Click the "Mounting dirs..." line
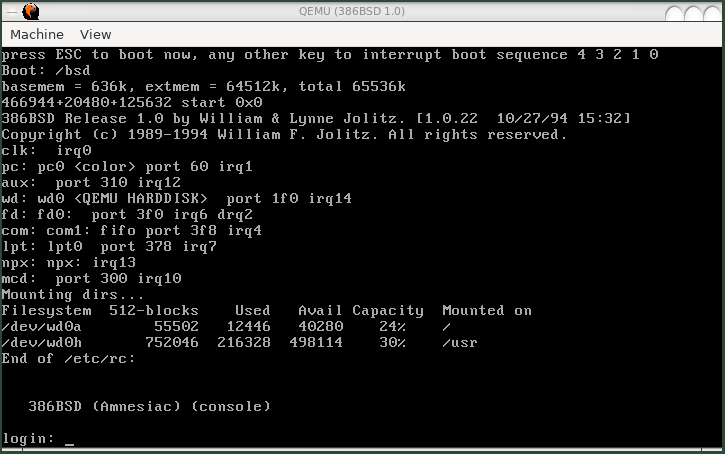This screenshot has height=454, width=725. 73,294
